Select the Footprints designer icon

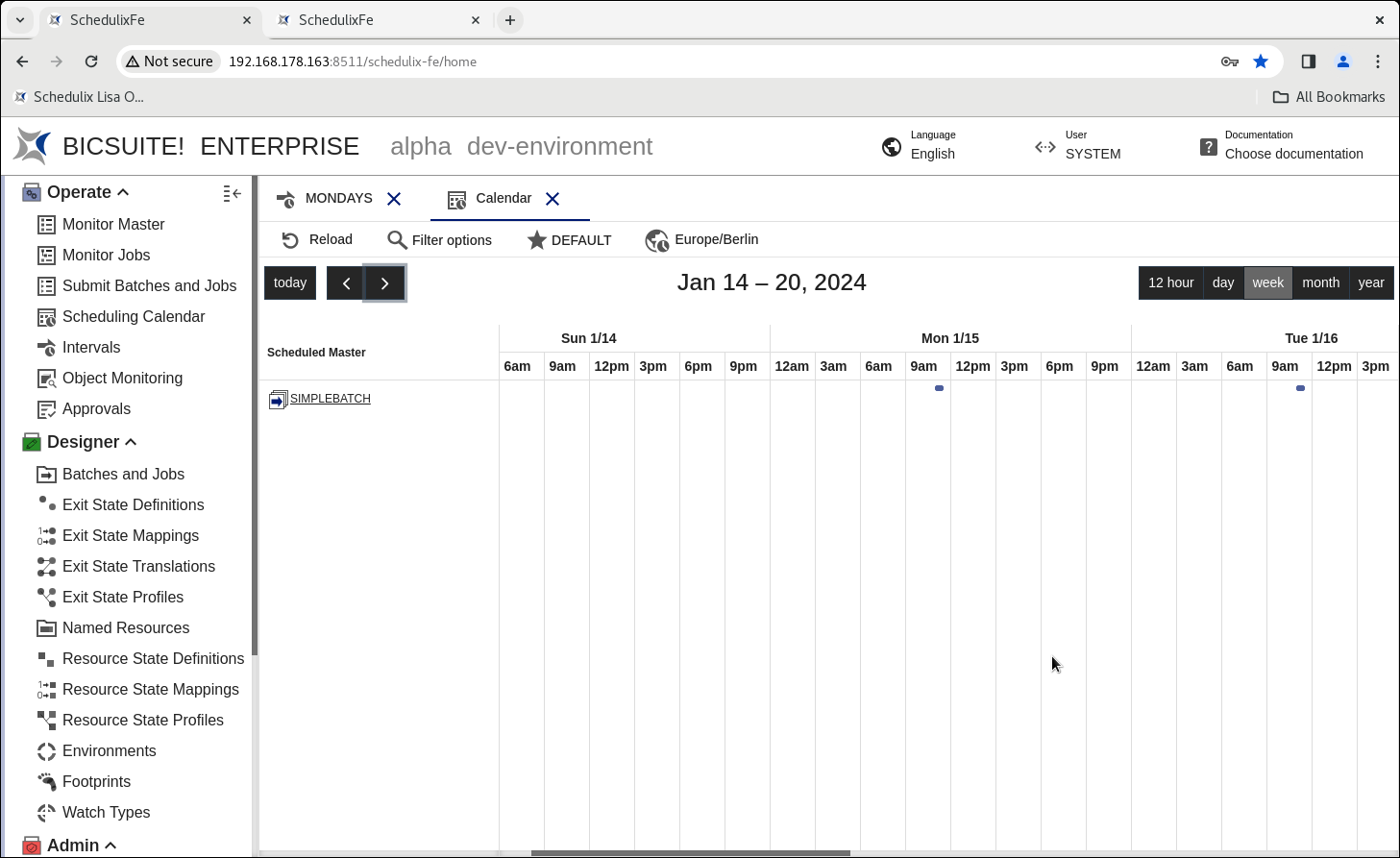(45, 781)
